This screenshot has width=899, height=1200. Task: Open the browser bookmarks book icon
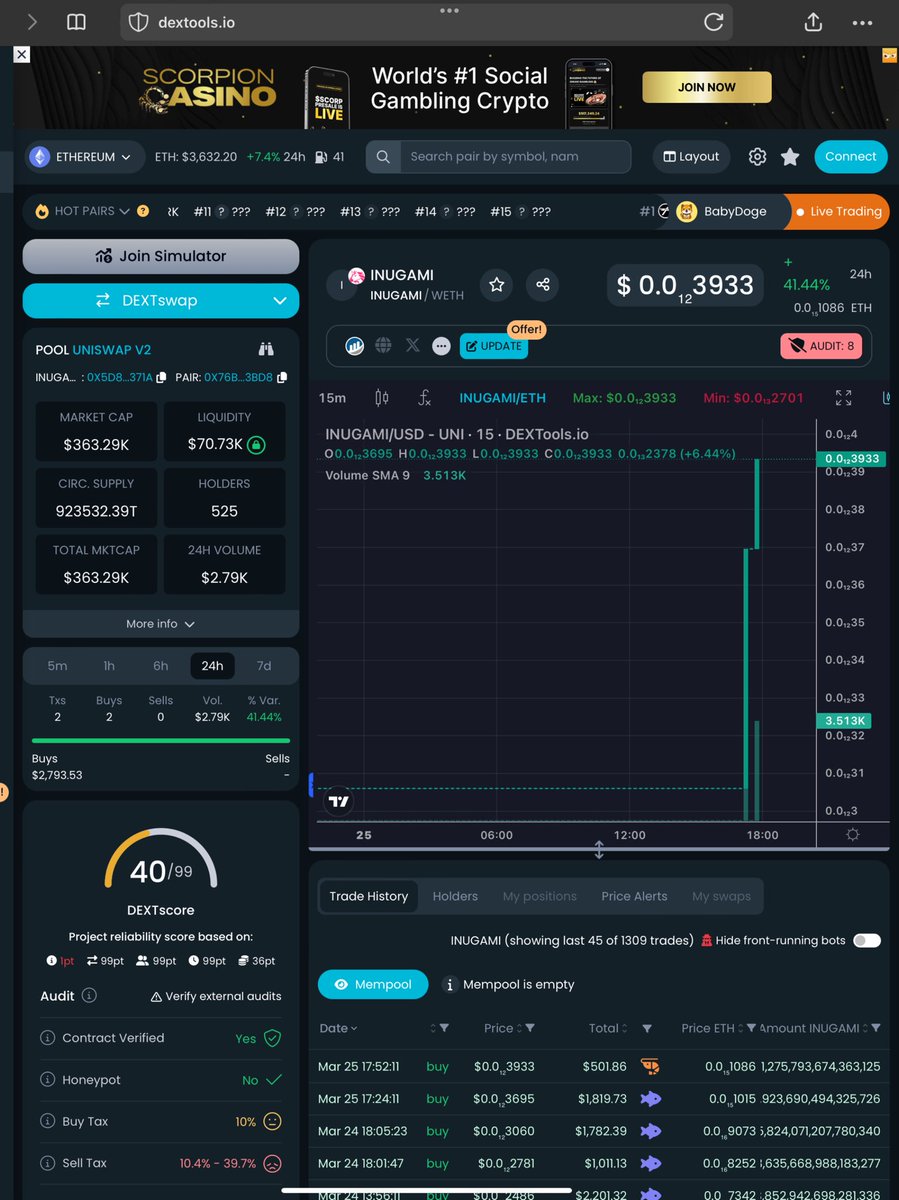coord(76,22)
